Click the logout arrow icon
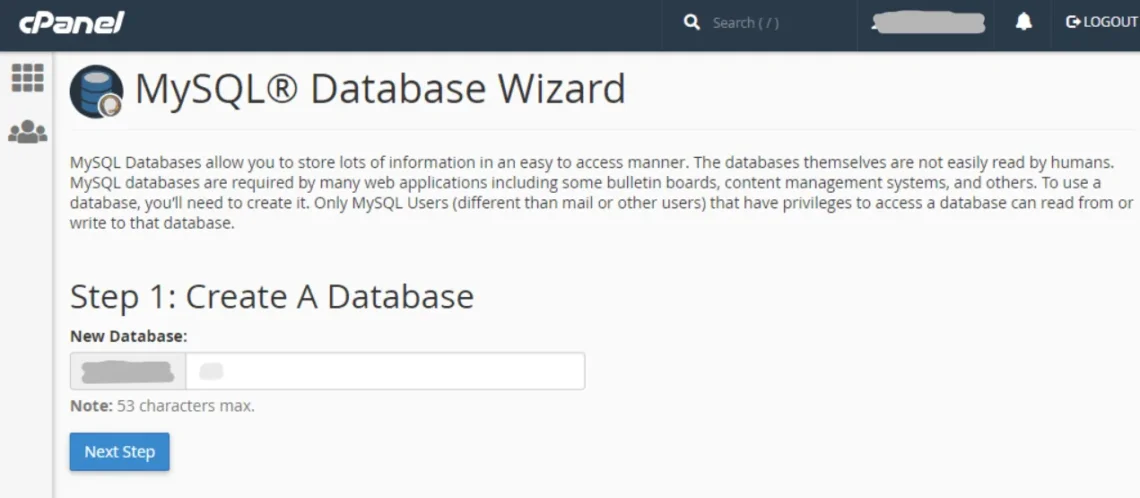Screen dimensions: 1140x498 point(1074,22)
